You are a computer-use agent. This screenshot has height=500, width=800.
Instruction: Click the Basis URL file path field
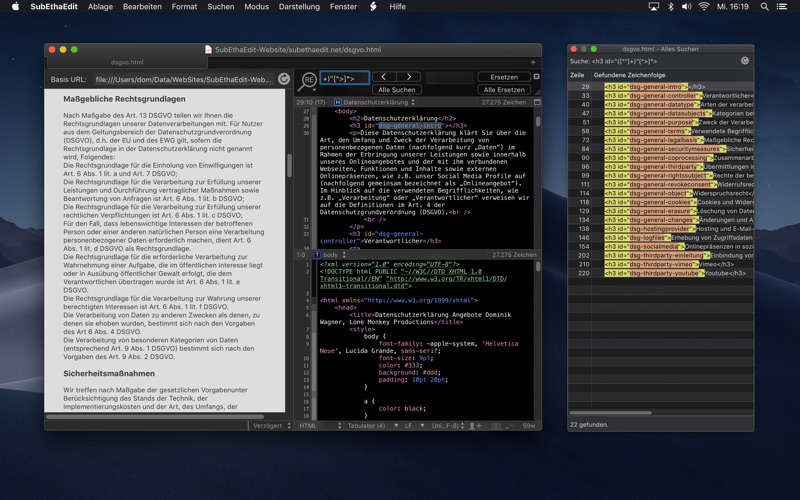pyautogui.click(x=184, y=80)
